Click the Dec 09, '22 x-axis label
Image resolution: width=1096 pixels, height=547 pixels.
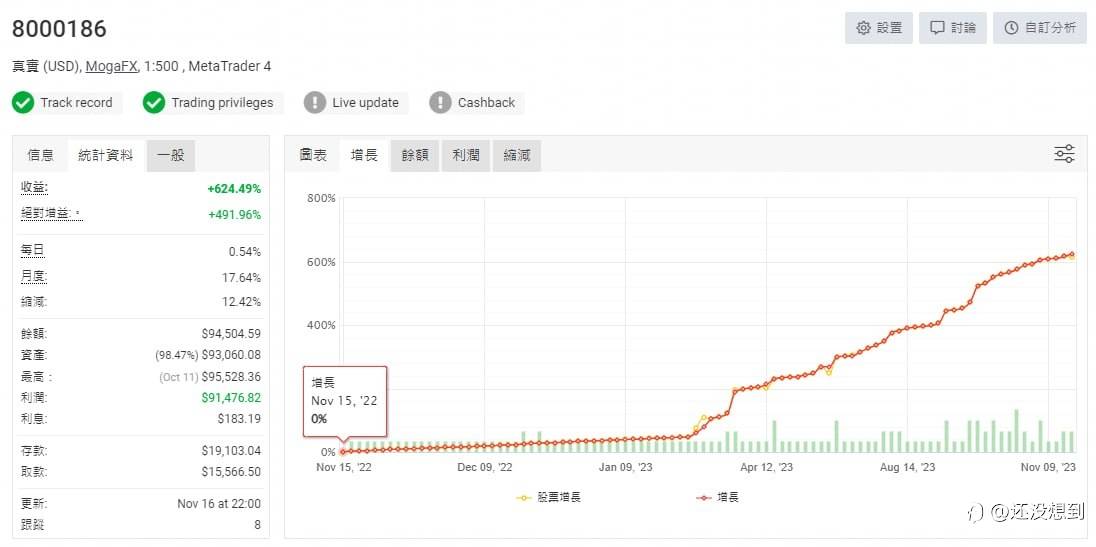point(485,467)
